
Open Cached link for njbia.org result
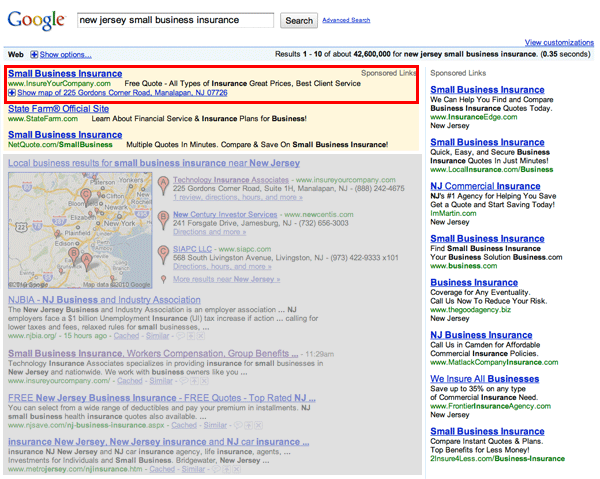tap(126, 336)
